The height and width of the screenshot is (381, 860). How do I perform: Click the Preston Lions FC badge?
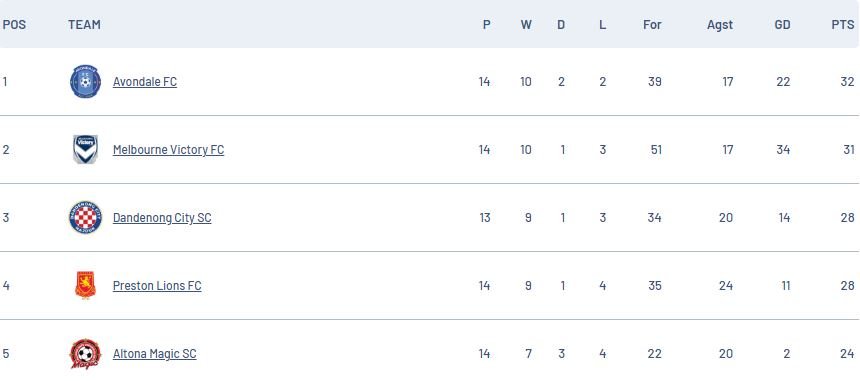pos(85,286)
